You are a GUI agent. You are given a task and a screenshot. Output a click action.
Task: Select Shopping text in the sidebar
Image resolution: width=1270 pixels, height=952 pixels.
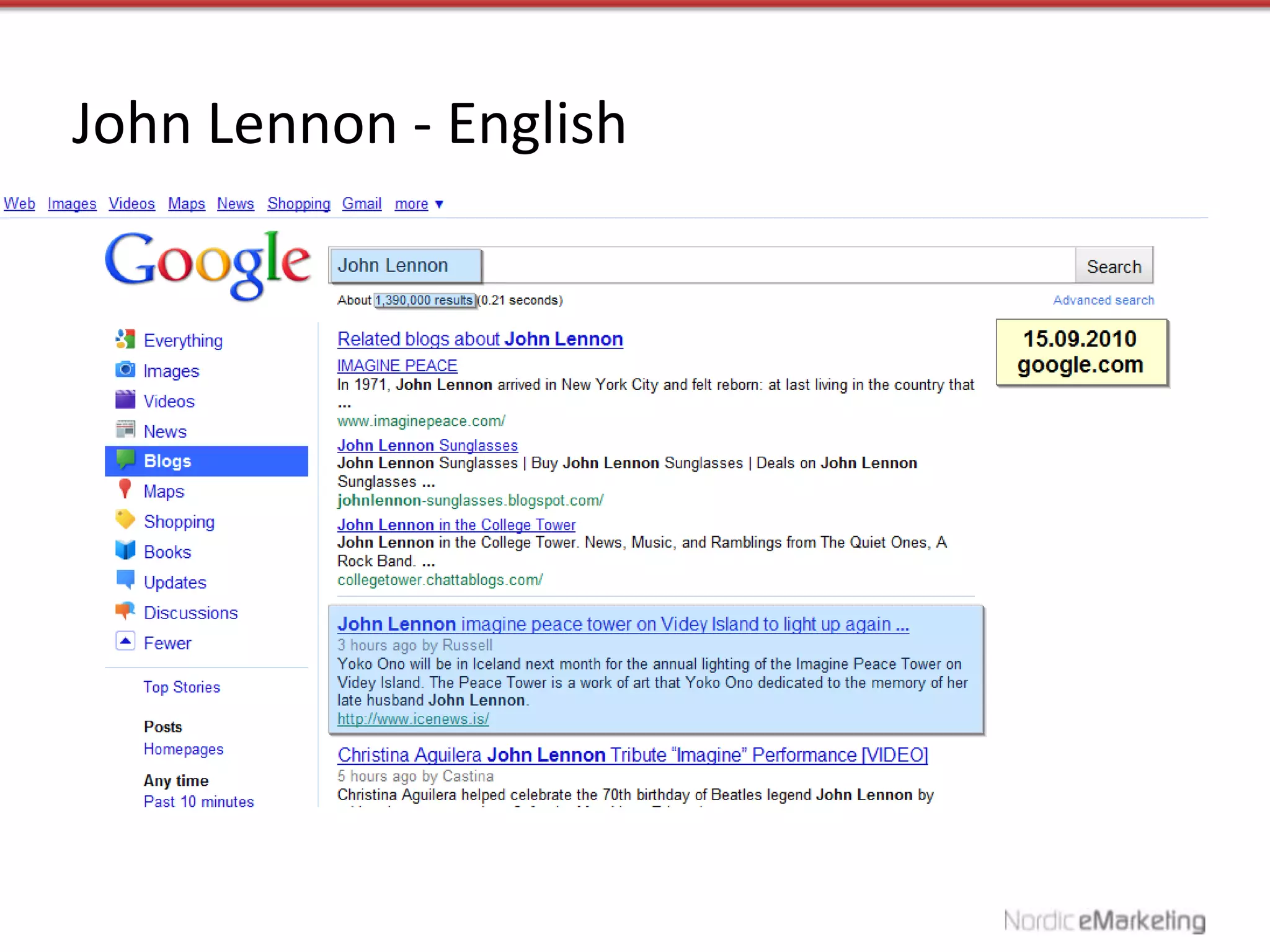tap(179, 522)
